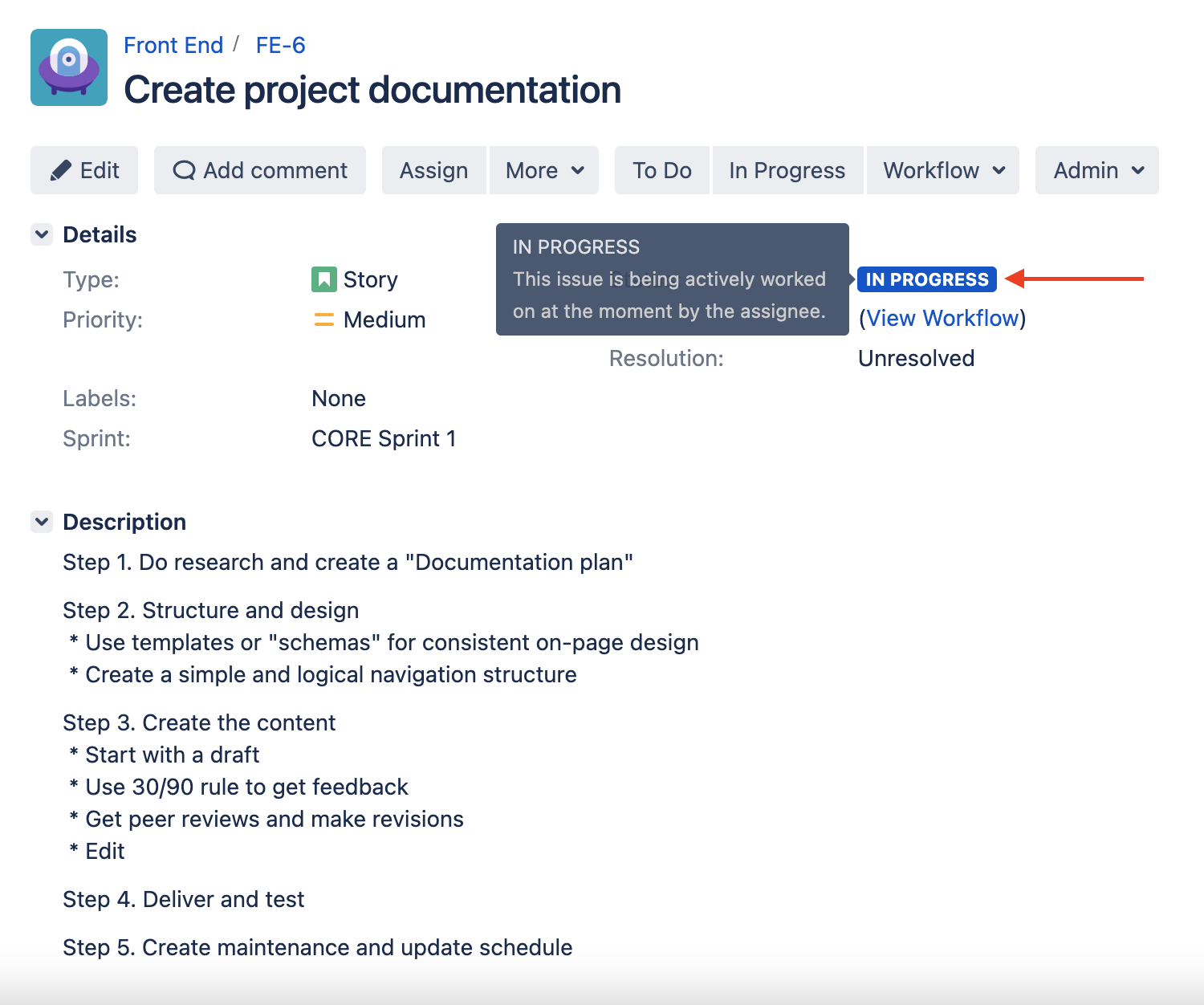The height and width of the screenshot is (1005, 1204).
Task: Click the CORE Sprint 1 value
Action: click(x=384, y=439)
